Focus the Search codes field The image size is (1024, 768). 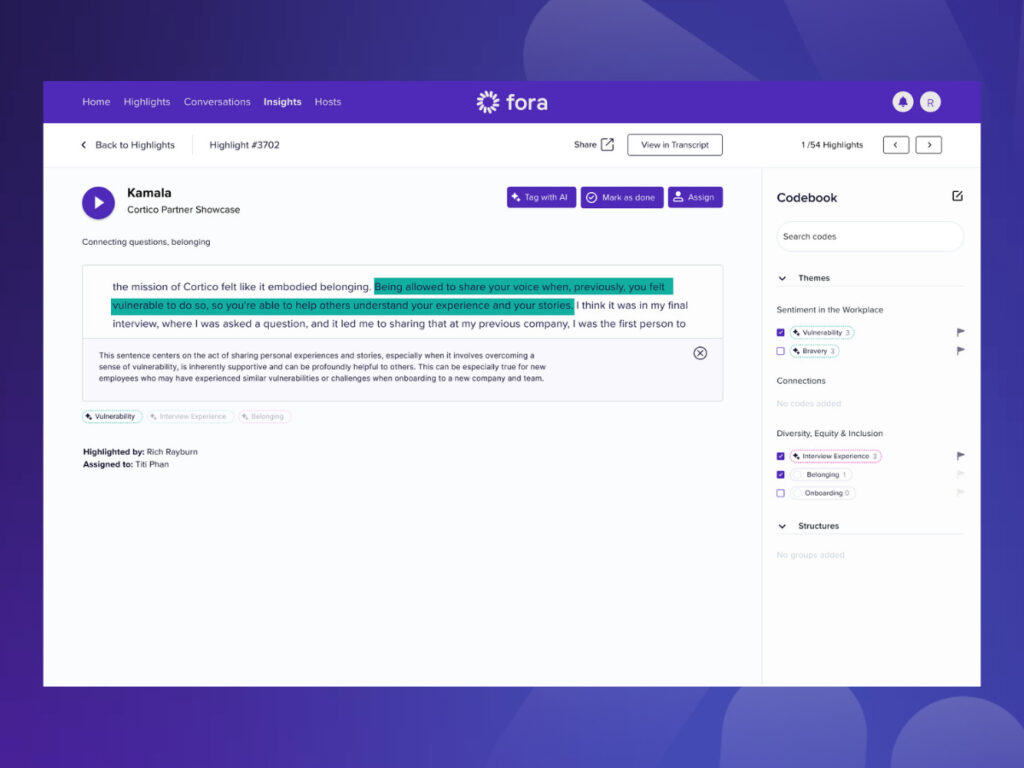coord(870,236)
